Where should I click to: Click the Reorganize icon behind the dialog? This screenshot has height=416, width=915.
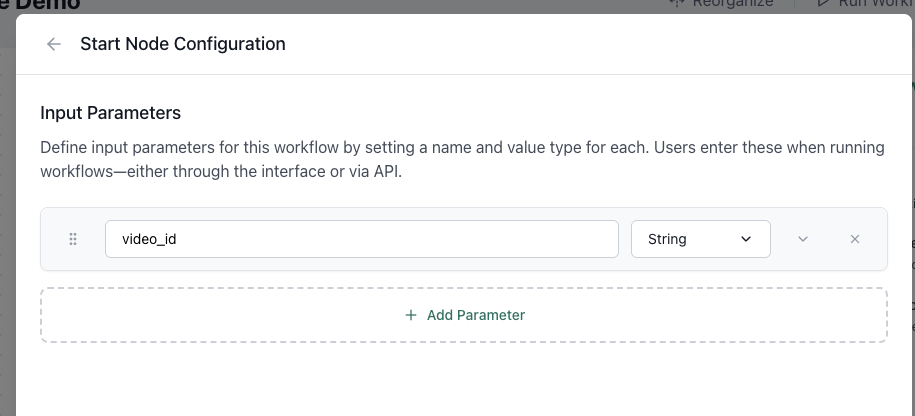pyautogui.click(x=678, y=4)
